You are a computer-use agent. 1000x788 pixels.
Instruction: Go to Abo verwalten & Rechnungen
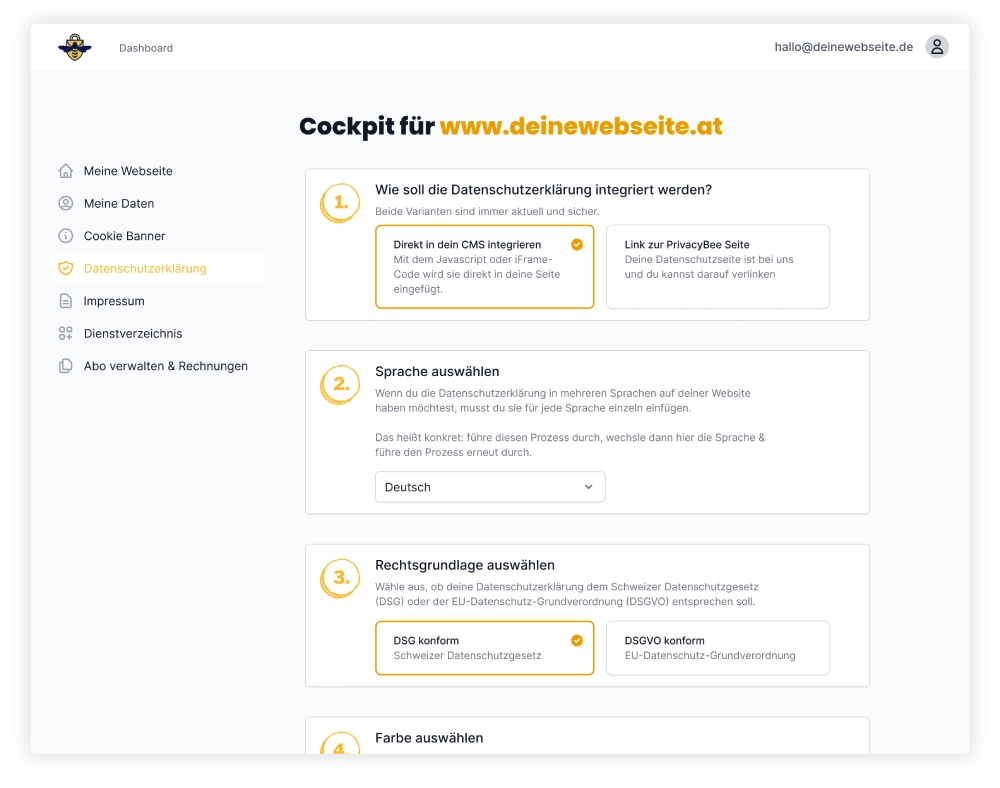[x=166, y=366]
